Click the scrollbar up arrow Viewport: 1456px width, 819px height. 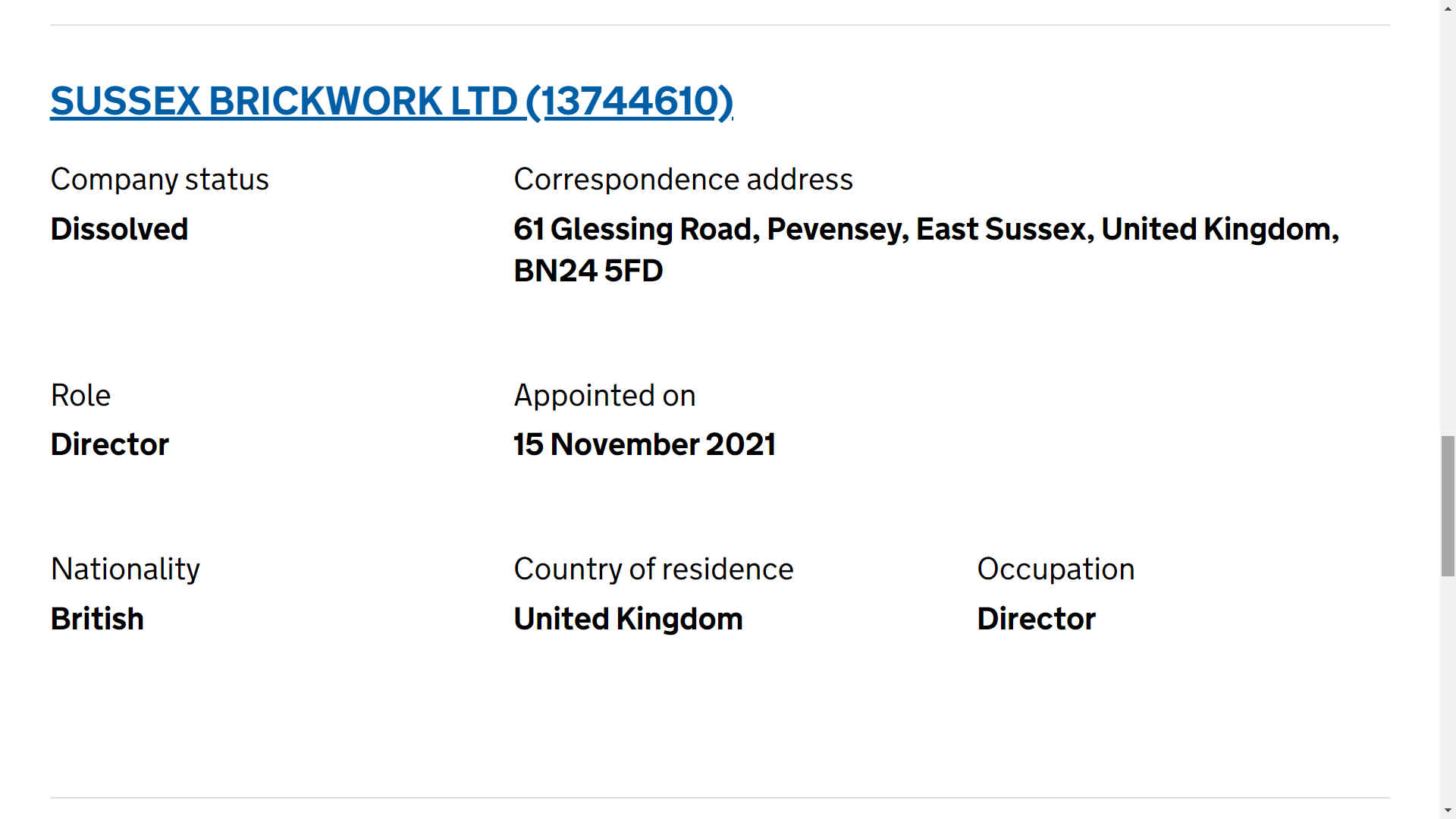pyautogui.click(x=1448, y=8)
